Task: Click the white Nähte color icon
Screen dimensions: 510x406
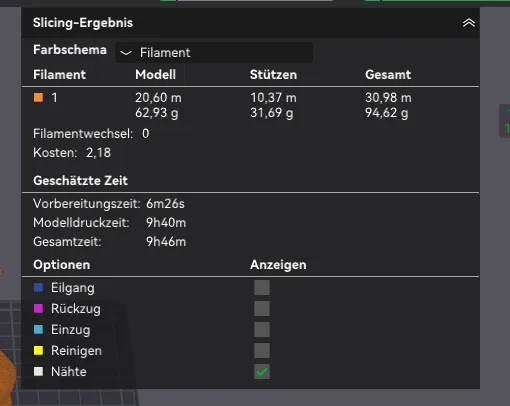Action: tap(39, 371)
